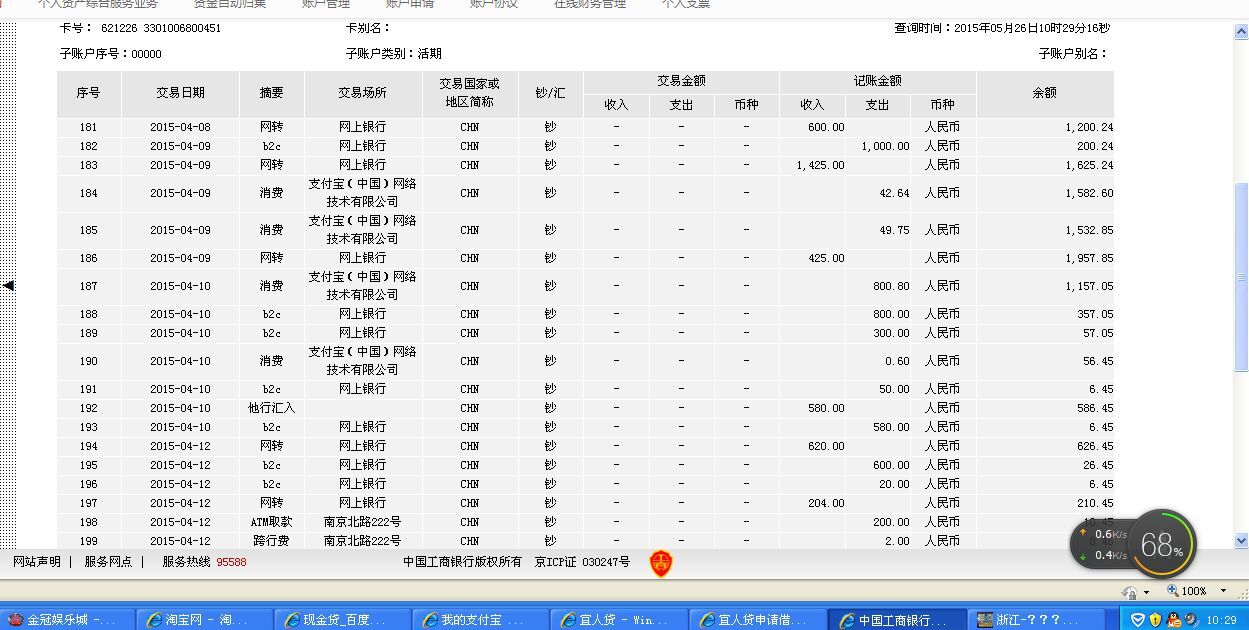Click the 京ICP证 030247号 text
Screen dimensions: 1249x630
coord(582,562)
